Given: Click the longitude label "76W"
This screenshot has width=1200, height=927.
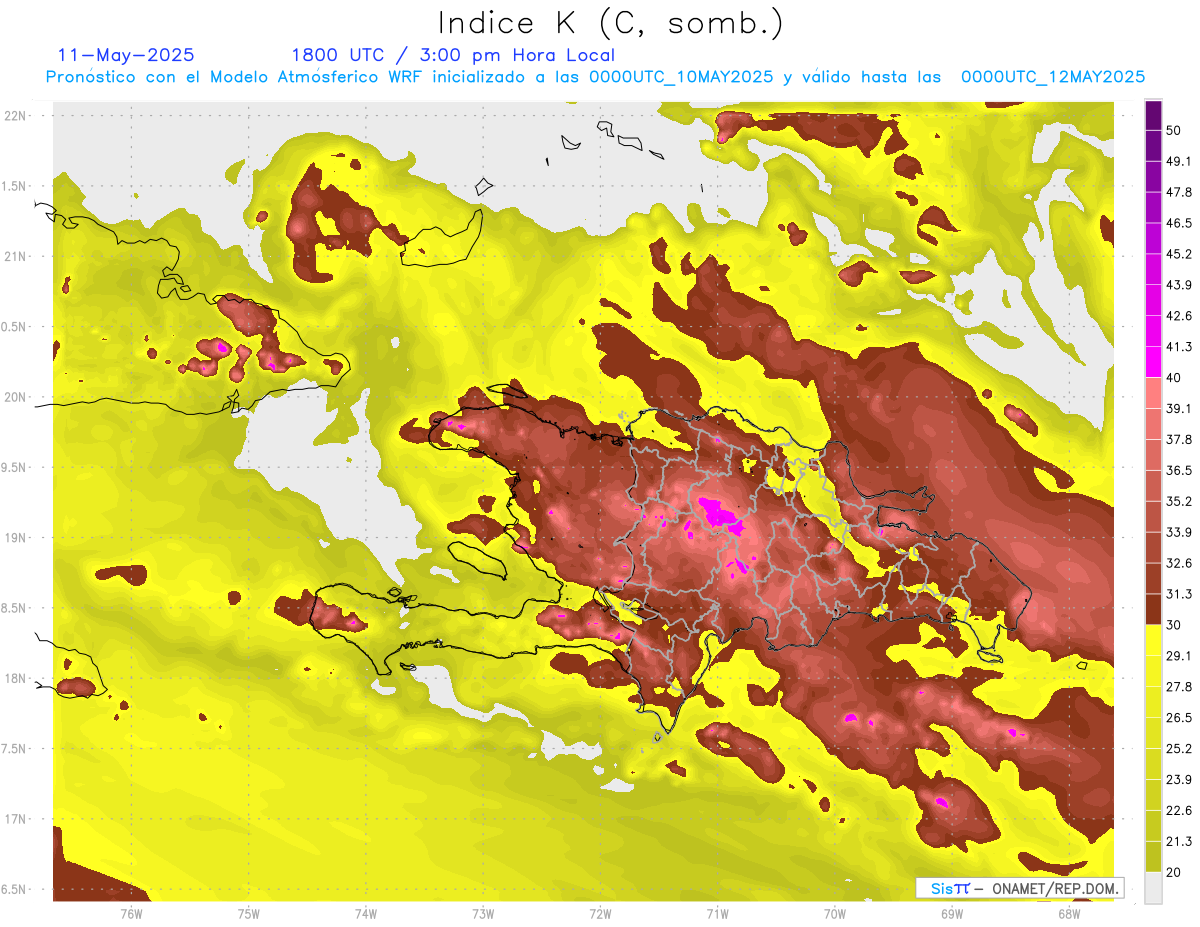Looking at the screenshot, I should click(x=131, y=913).
